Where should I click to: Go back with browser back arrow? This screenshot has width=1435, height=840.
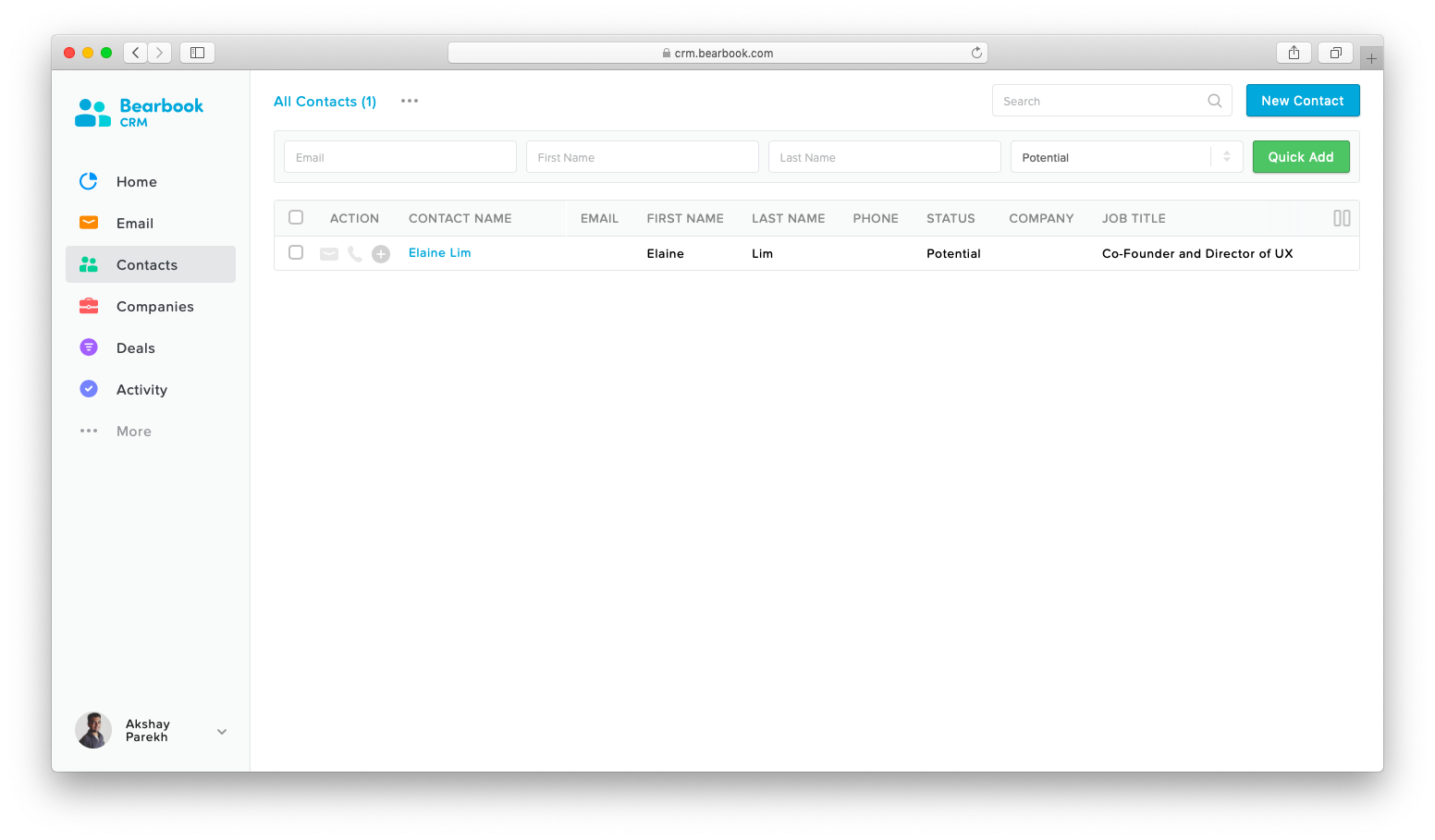(136, 53)
